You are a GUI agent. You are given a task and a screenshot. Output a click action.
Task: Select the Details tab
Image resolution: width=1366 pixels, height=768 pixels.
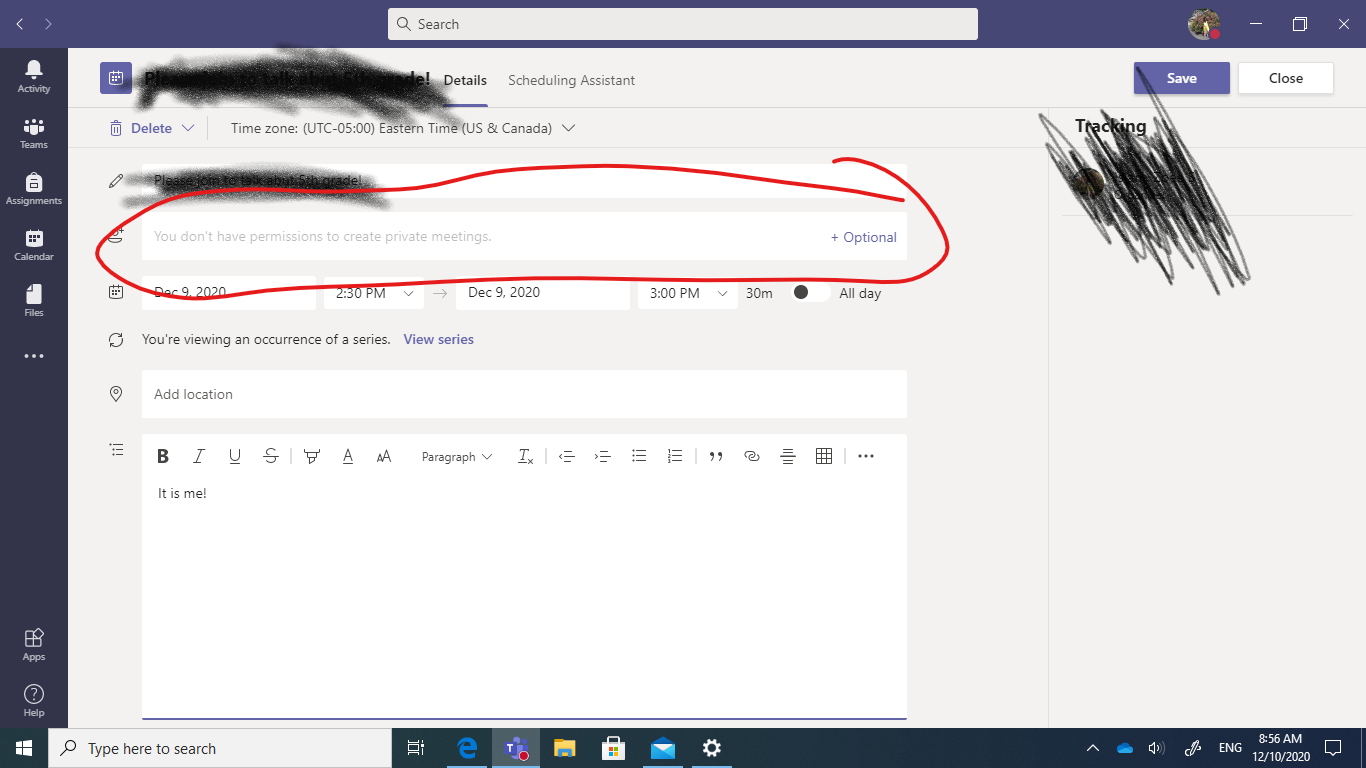tap(464, 80)
